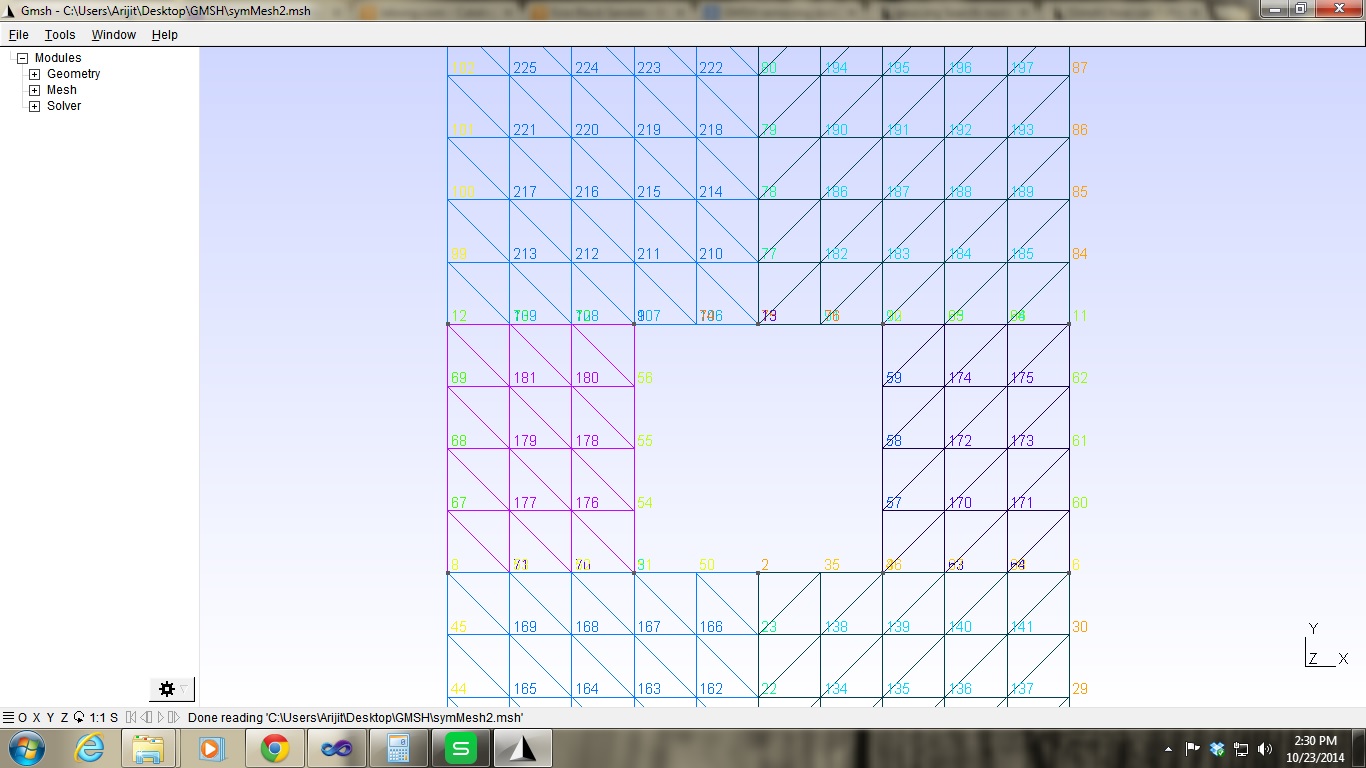
Task: Open the Tools menu
Action: [60, 35]
